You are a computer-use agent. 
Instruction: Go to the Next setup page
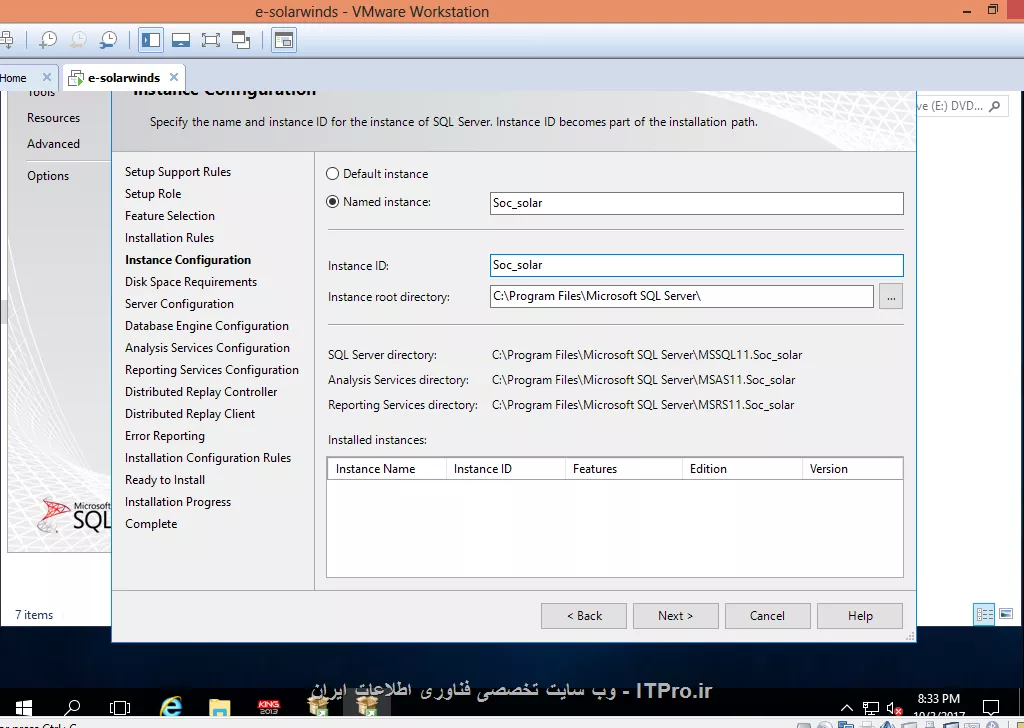coord(675,616)
